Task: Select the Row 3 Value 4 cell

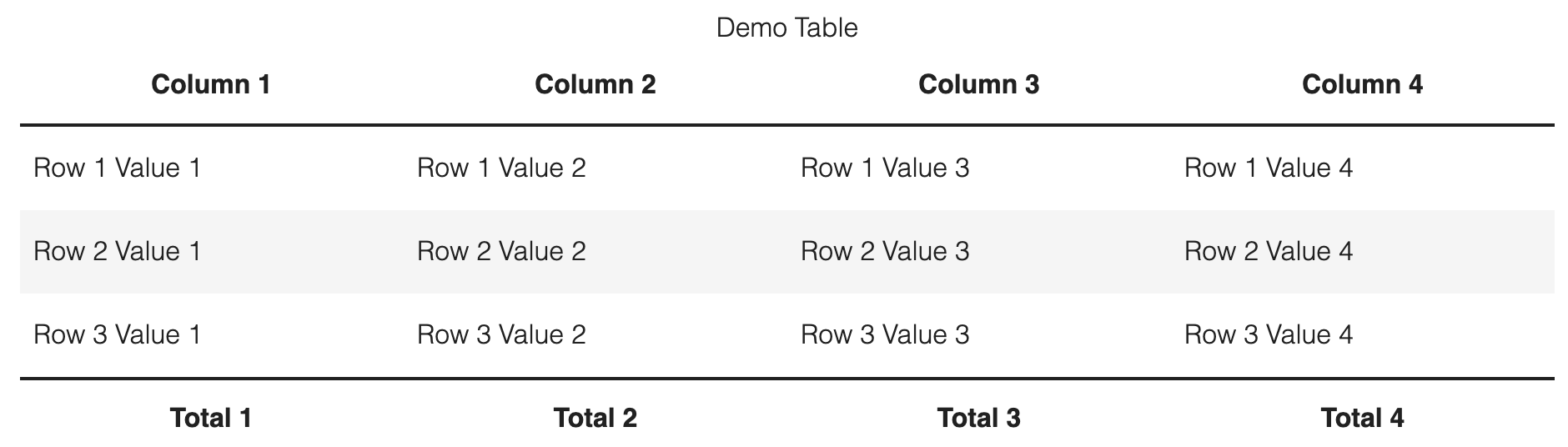Action: click(1269, 335)
